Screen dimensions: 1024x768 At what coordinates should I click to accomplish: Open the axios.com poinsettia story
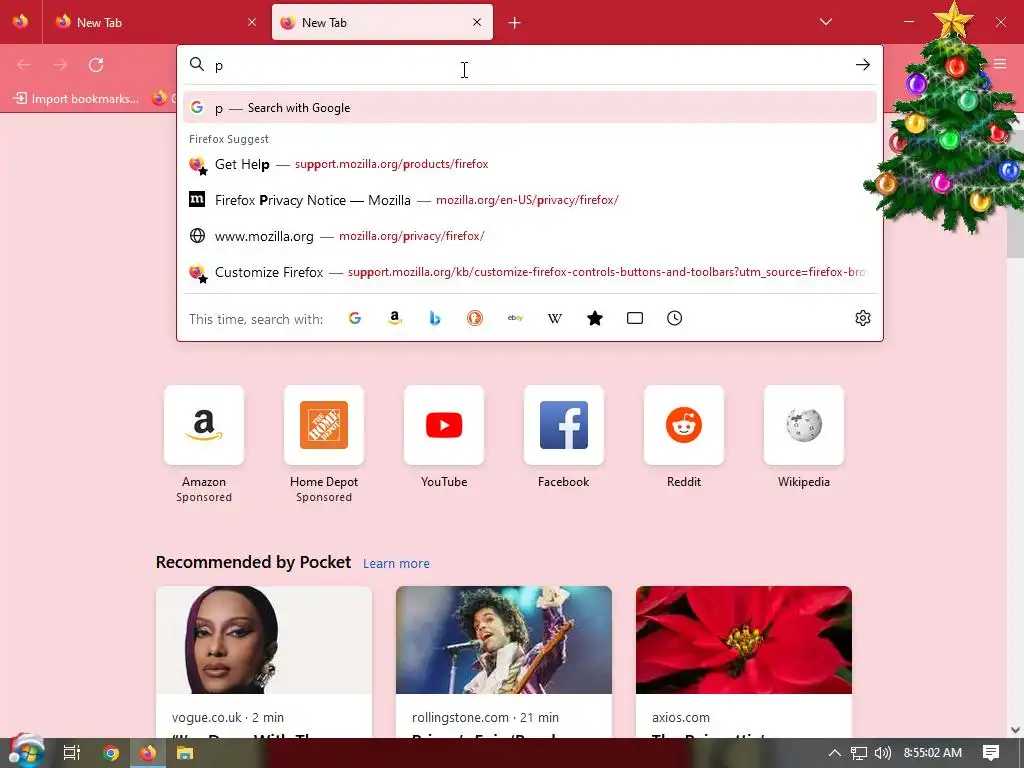(x=744, y=662)
